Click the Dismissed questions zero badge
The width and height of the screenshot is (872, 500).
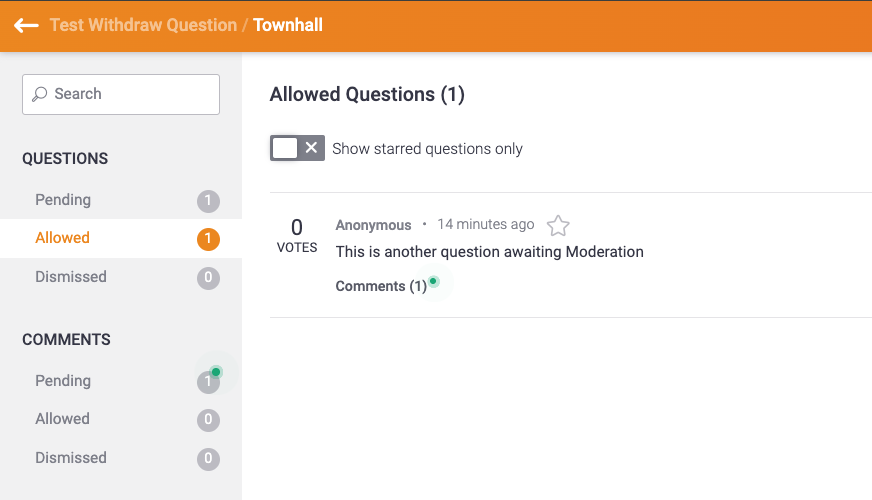pyautogui.click(x=208, y=277)
